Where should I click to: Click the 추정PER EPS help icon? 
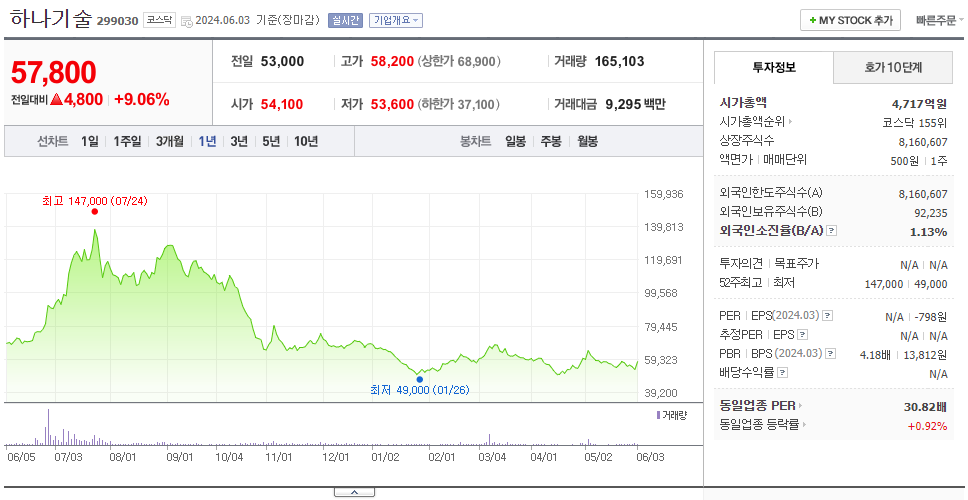pyautogui.click(x=802, y=335)
